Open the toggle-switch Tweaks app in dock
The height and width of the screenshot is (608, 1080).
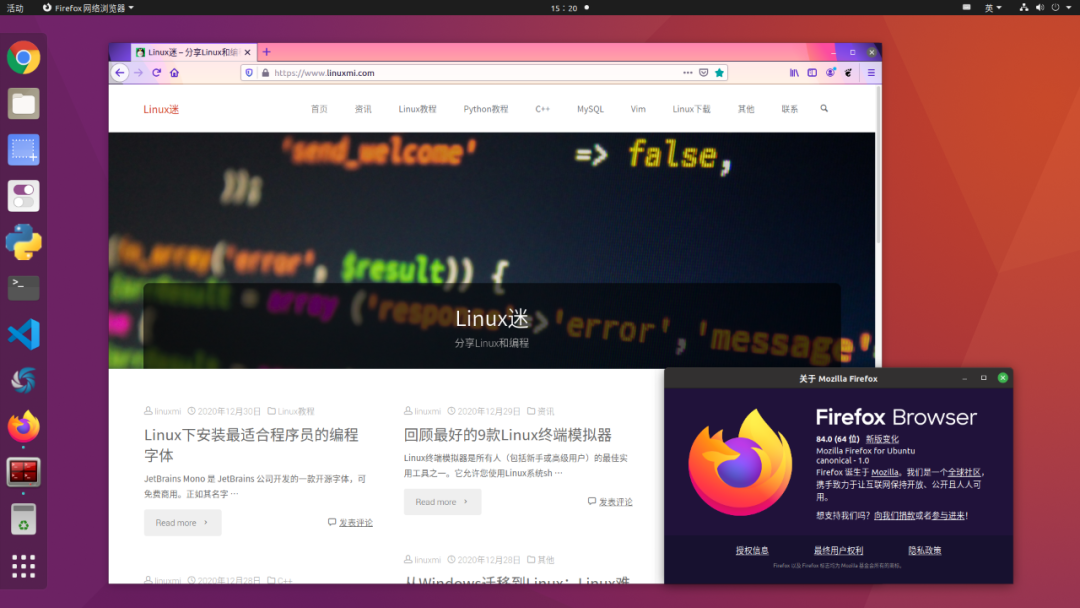(x=23, y=196)
